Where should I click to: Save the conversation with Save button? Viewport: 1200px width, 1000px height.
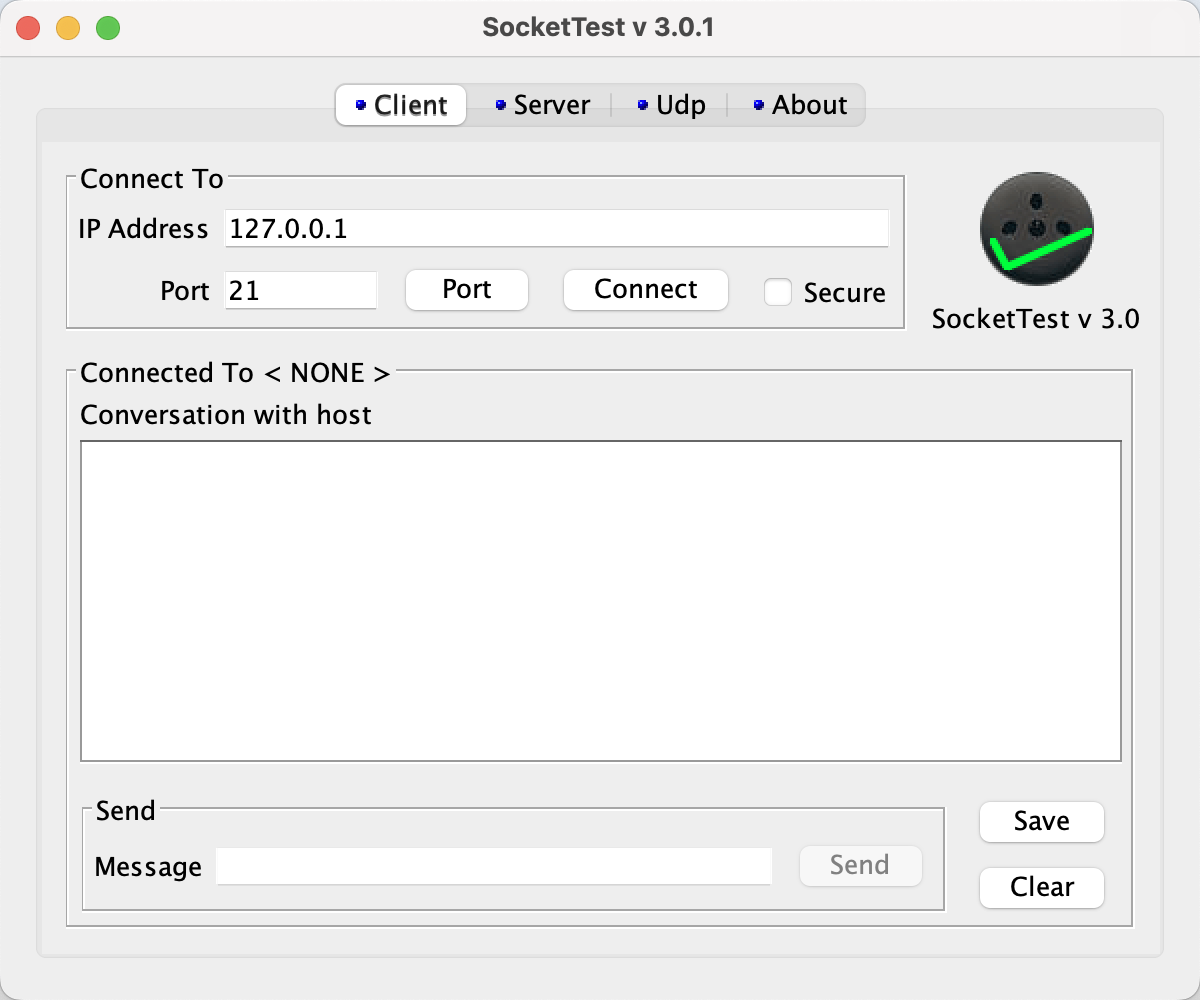[1042, 822]
